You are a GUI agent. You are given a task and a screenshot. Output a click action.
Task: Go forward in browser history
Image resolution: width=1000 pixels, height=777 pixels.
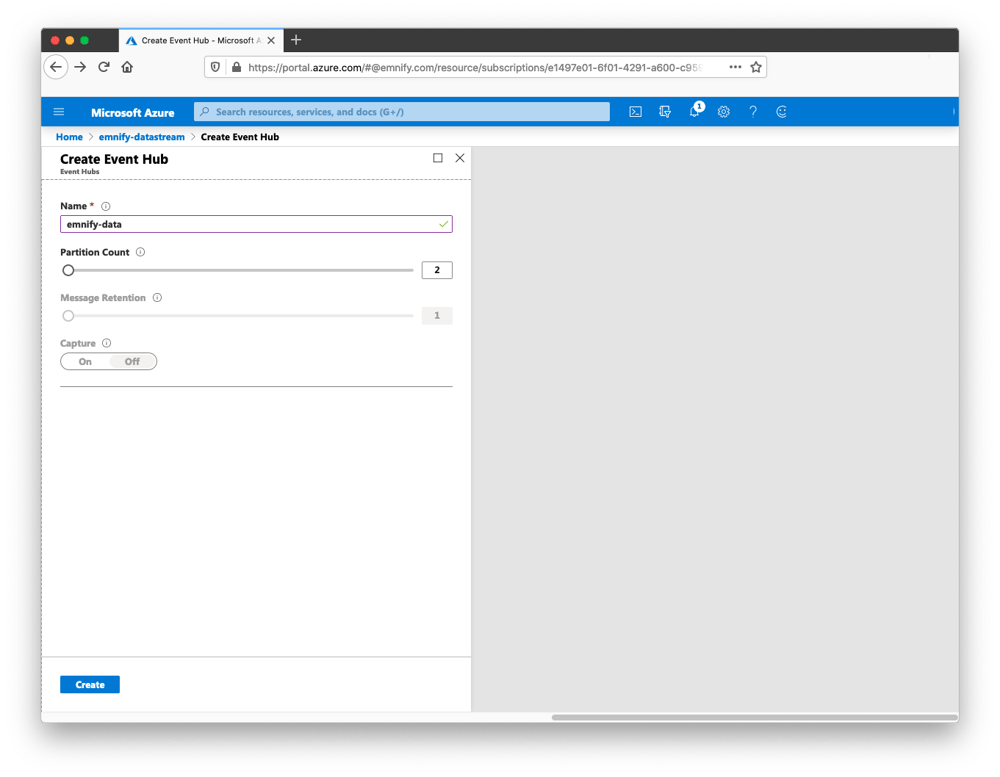click(80, 67)
